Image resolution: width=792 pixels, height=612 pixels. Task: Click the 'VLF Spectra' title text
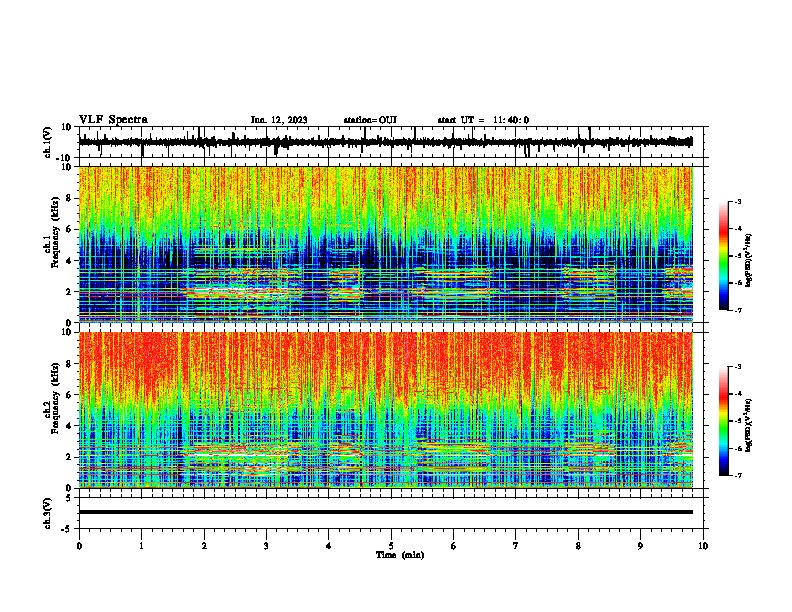(113, 120)
